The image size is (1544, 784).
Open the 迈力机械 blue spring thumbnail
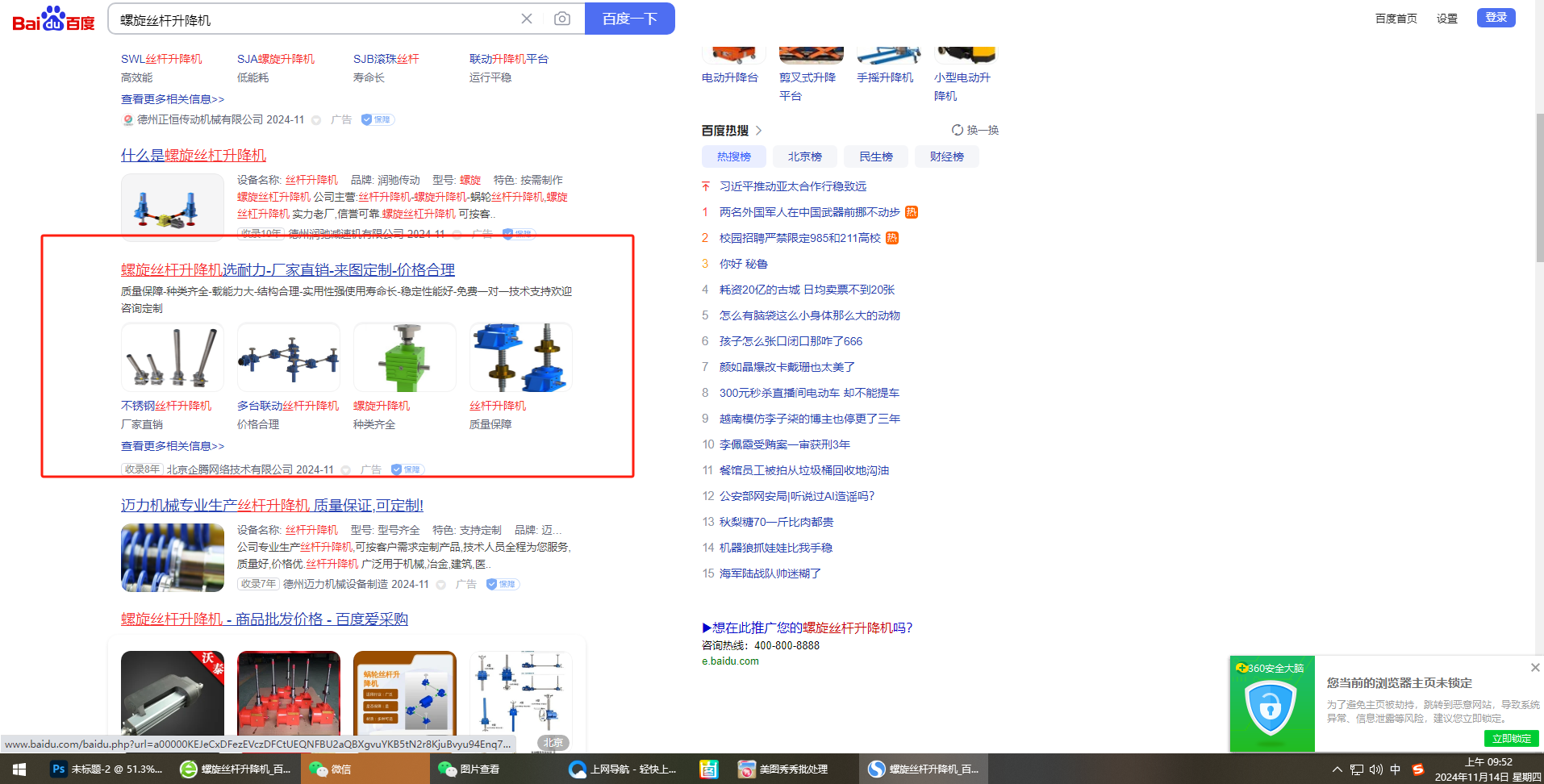pos(173,557)
